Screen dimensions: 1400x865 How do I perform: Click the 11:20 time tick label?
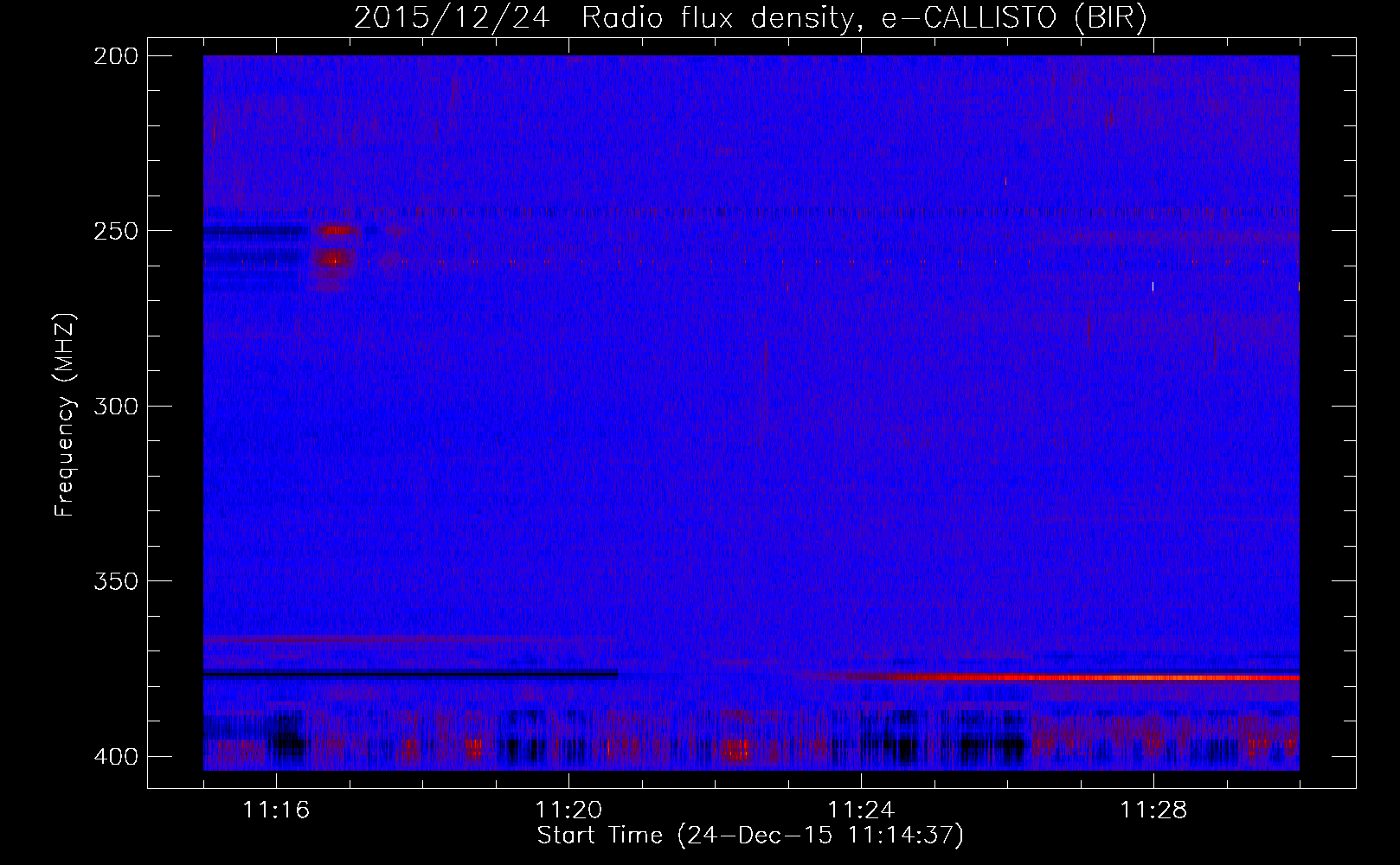click(x=568, y=811)
